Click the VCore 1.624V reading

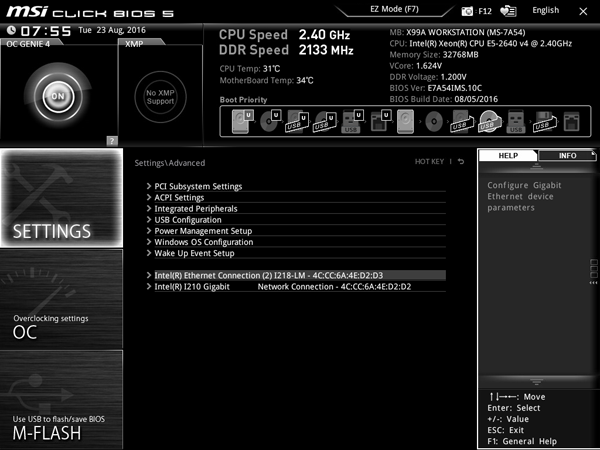pyautogui.click(x=416, y=66)
